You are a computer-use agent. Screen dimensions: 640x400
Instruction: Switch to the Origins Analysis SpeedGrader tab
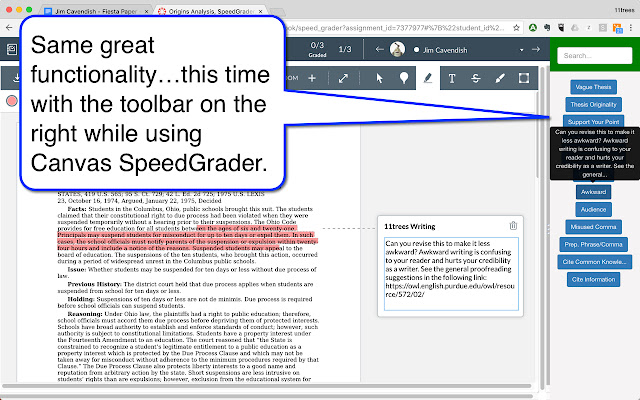click(x=211, y=11)
